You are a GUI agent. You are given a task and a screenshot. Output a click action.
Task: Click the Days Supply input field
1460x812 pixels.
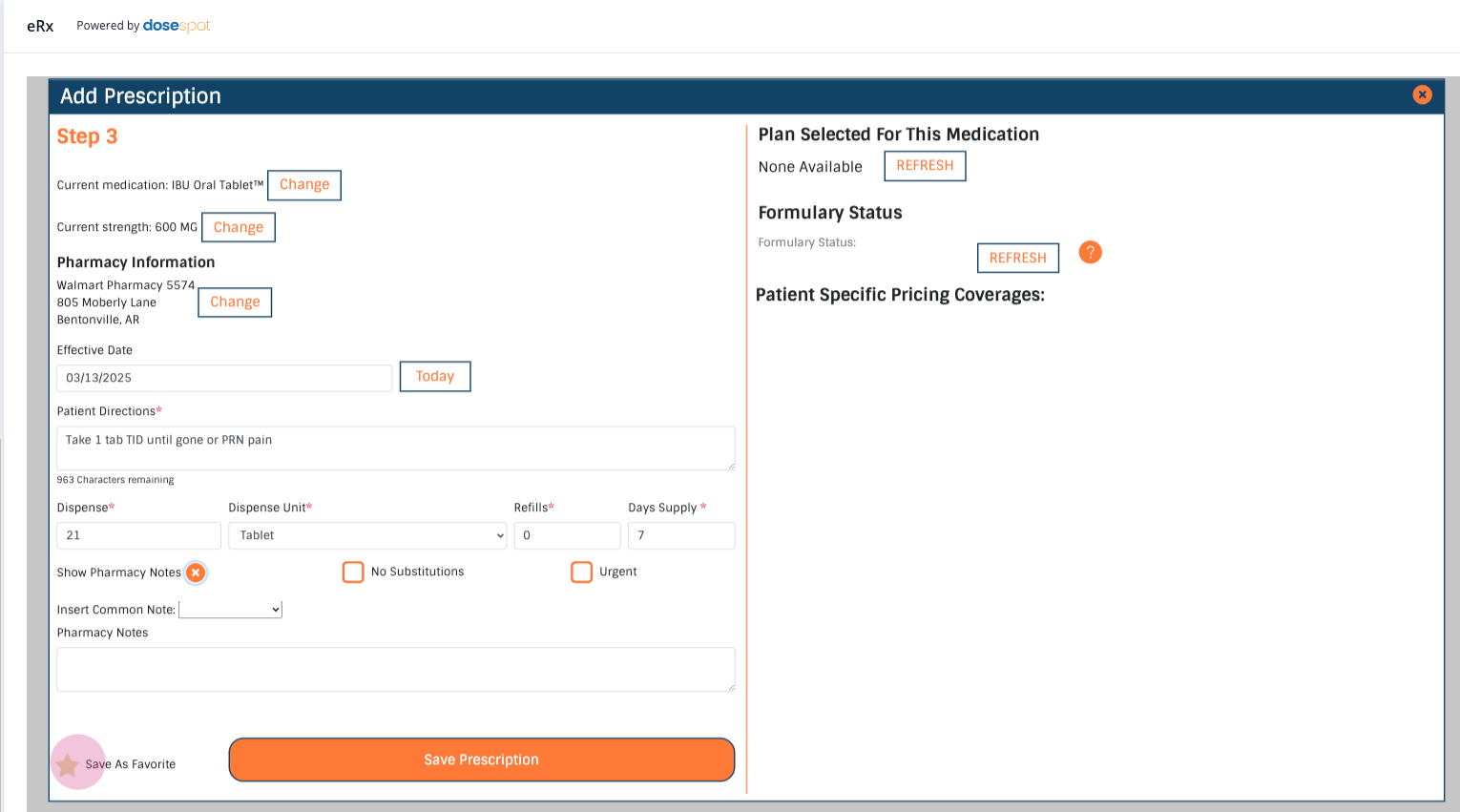681,535
